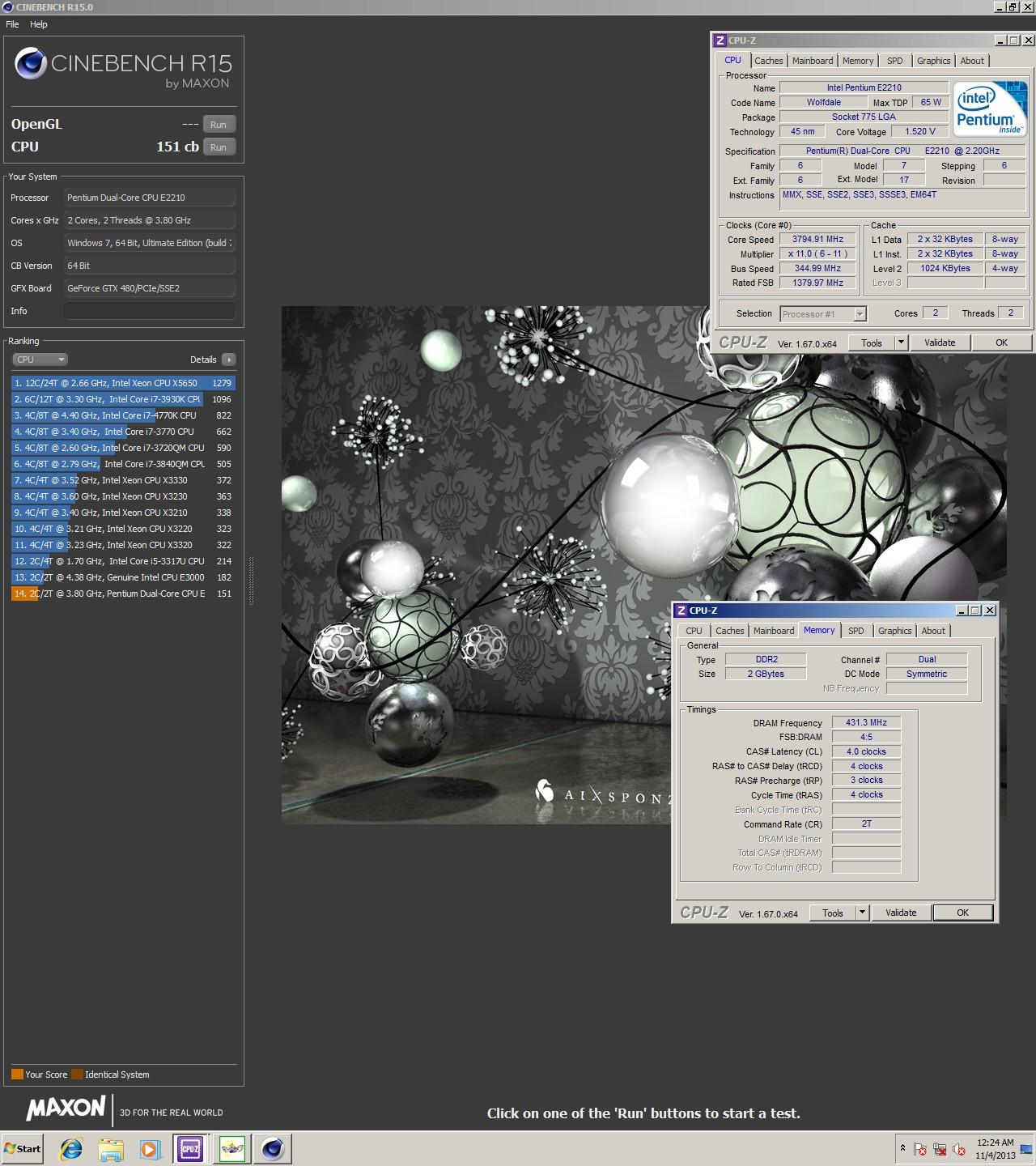Click the Maxon logo at bottom
This screenshot has width=1036, height=1166.
click(66, 1108)
